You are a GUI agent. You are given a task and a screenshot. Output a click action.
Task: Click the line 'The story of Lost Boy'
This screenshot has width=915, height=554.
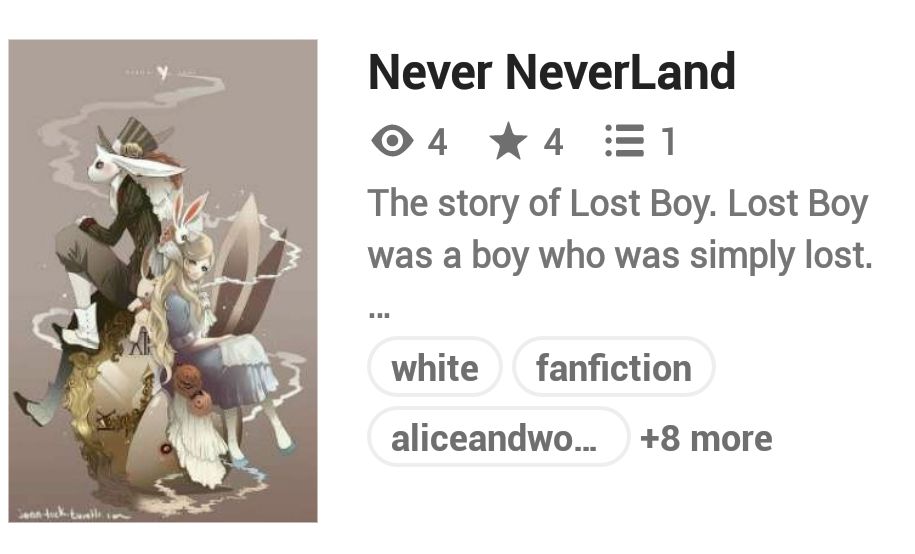[x=618, y=204]
